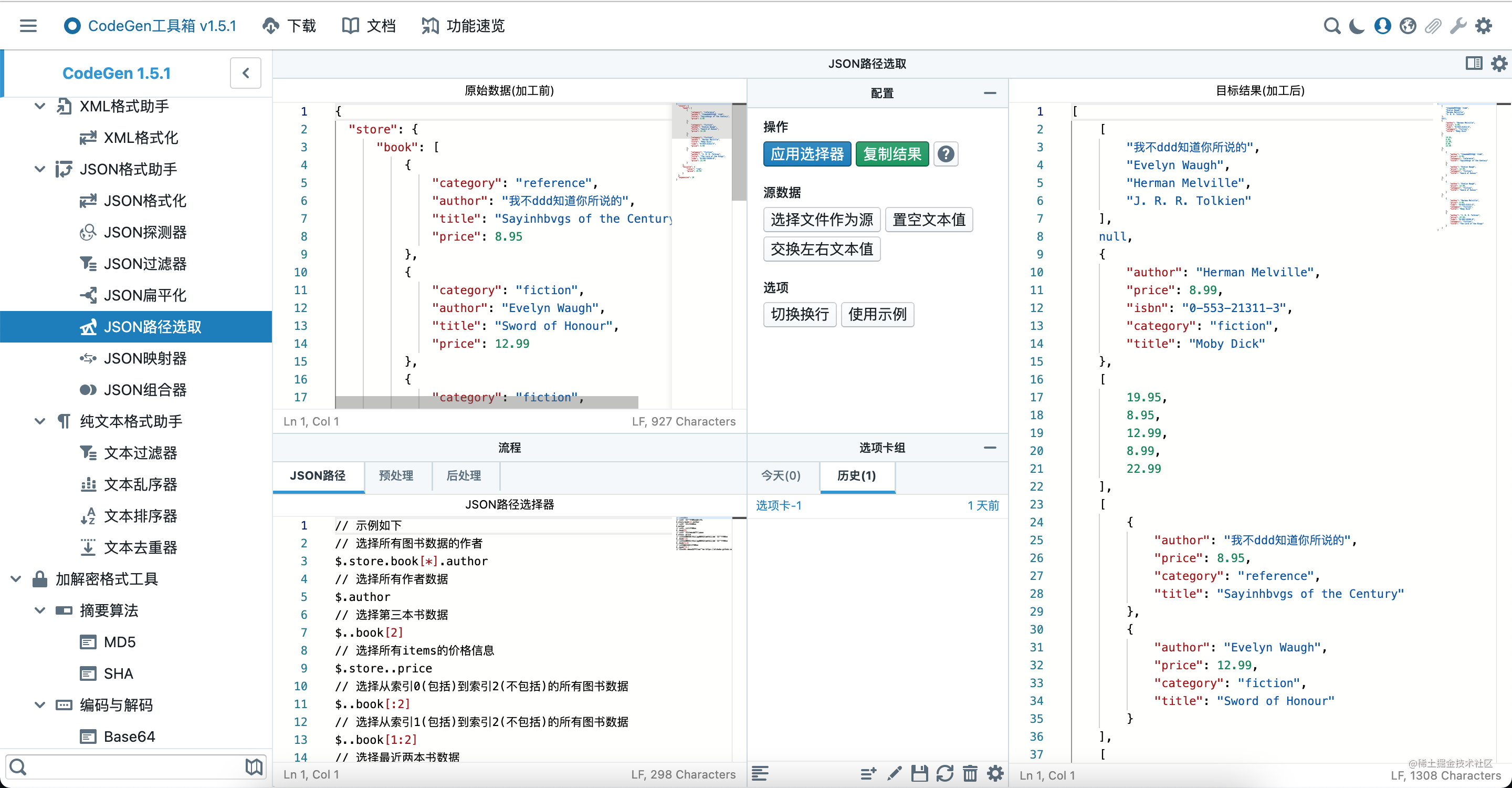Delete the option card with the trash icon
Image resolution: width=1512 pixels, height=788 pixels.
970,774
